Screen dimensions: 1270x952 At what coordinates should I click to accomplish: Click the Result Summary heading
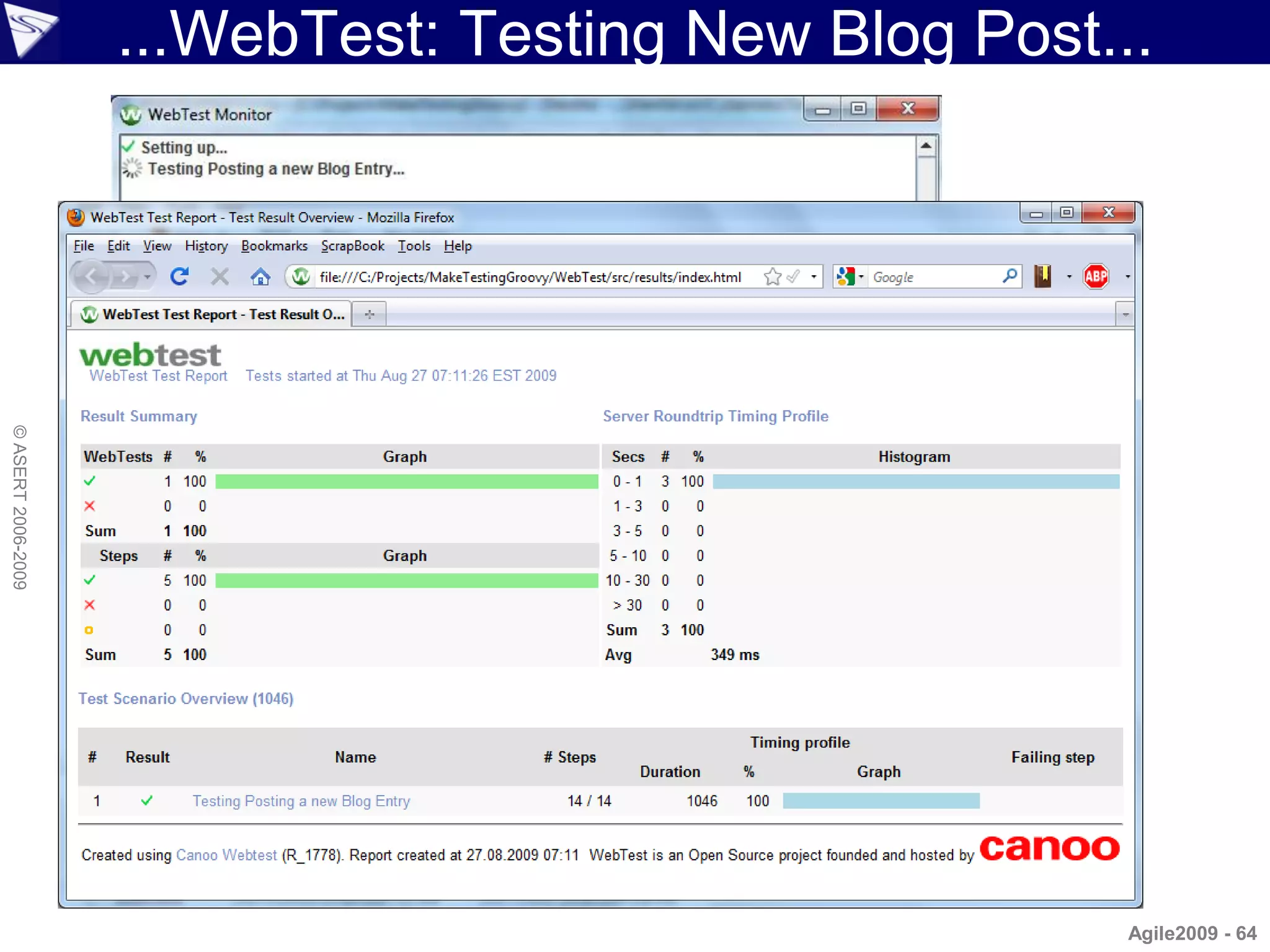click(x=139, y=416)
